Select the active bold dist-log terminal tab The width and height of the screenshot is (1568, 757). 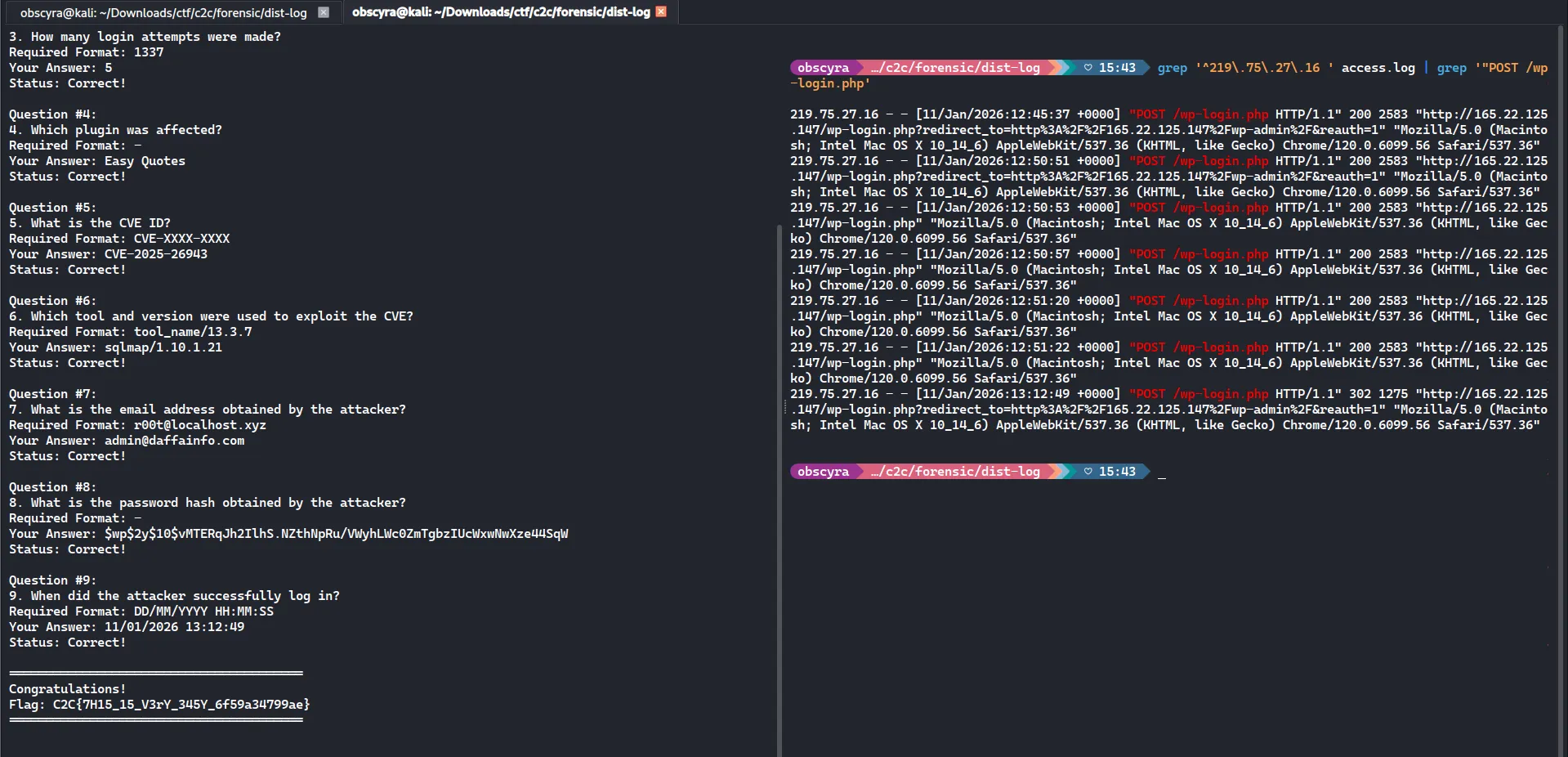pos(500,12)
